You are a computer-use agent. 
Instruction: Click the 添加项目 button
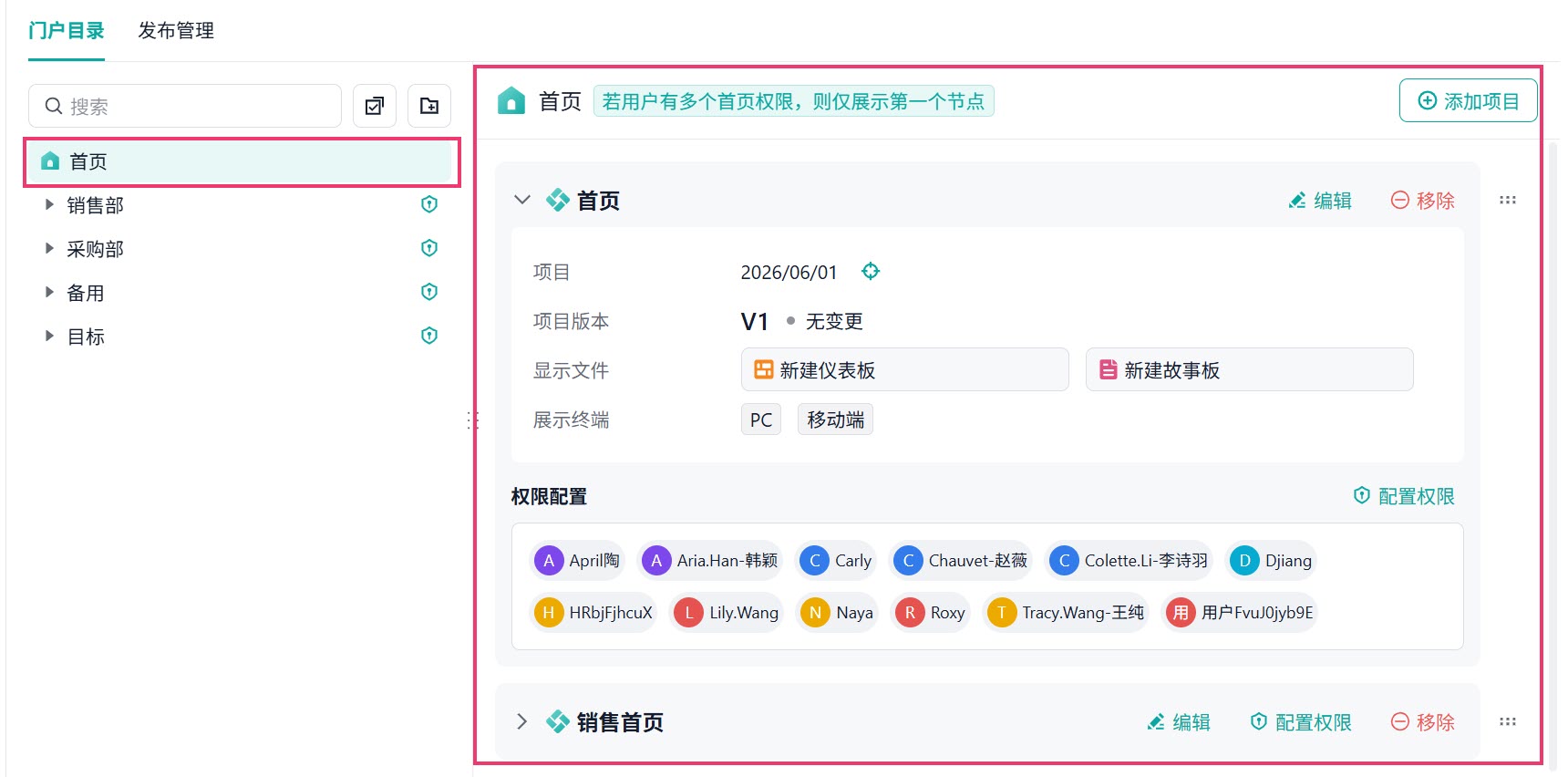pyautogui.click(x=1468, y=100)
